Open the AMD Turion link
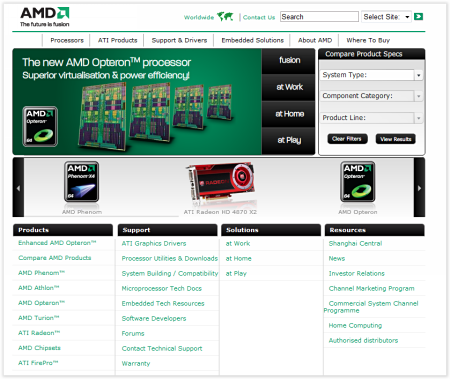450x379 pixels. [39, 318]
